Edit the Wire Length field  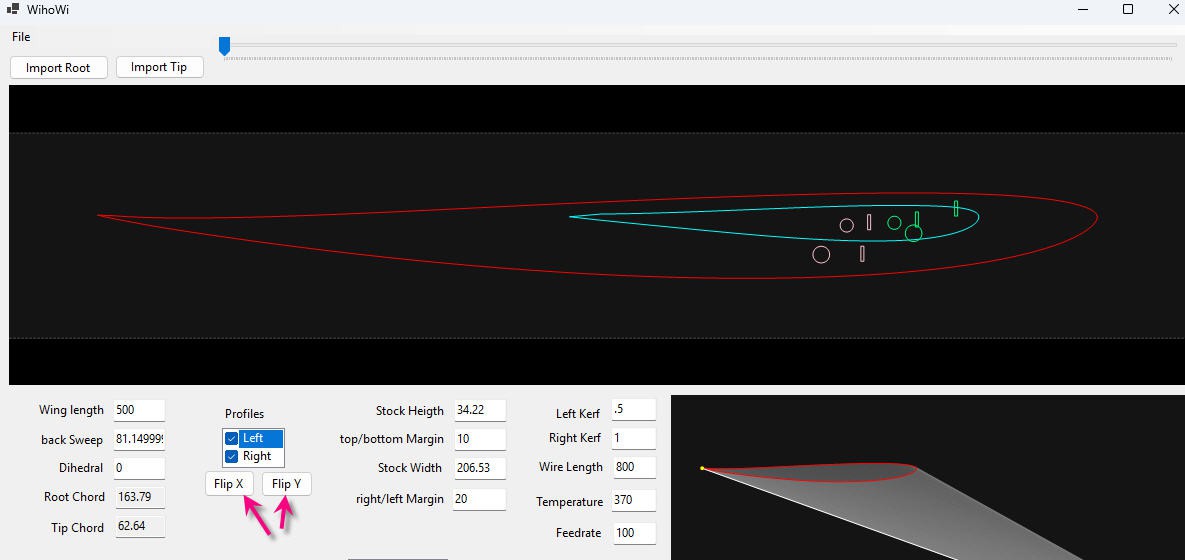633,467
